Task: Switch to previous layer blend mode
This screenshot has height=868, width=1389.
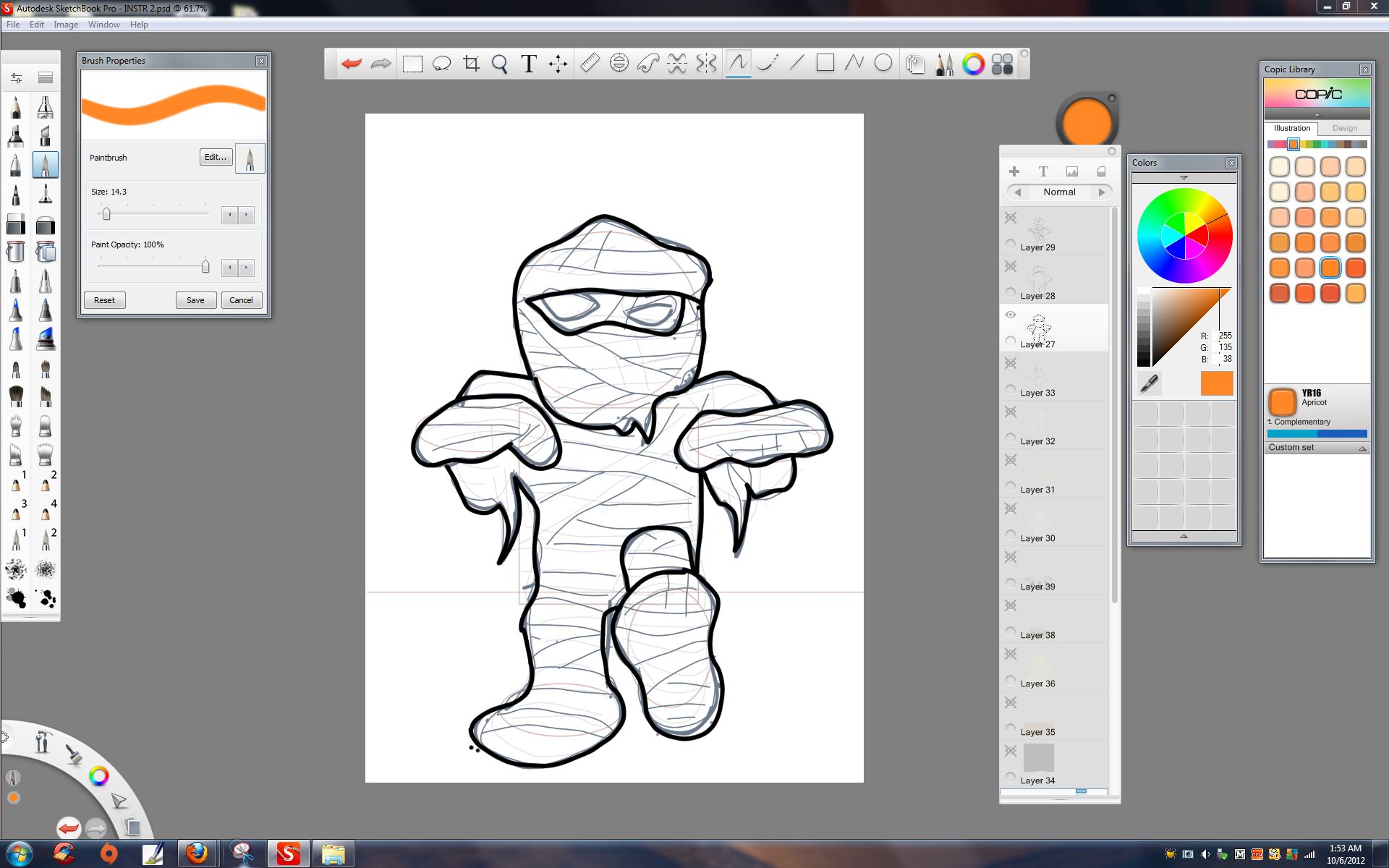Action: (1018, 192)
